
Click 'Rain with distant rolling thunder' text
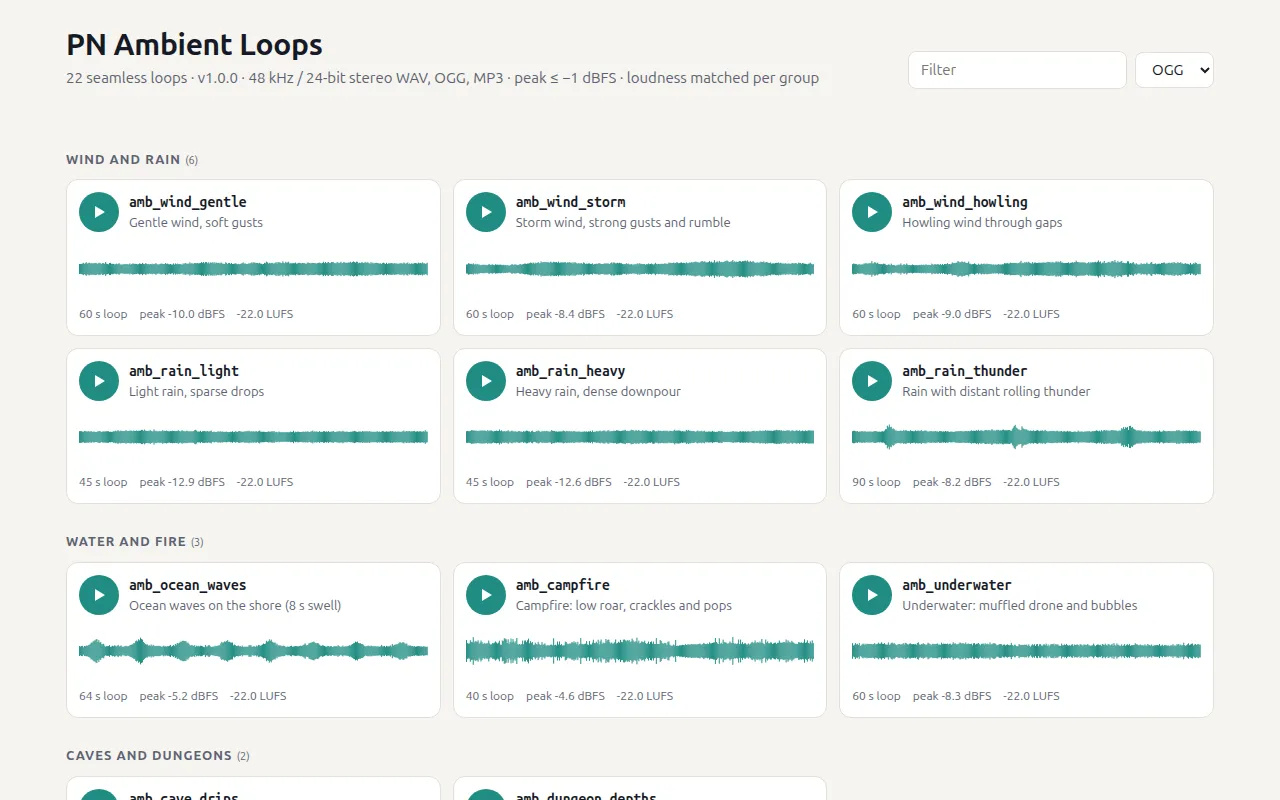point(996,392)
